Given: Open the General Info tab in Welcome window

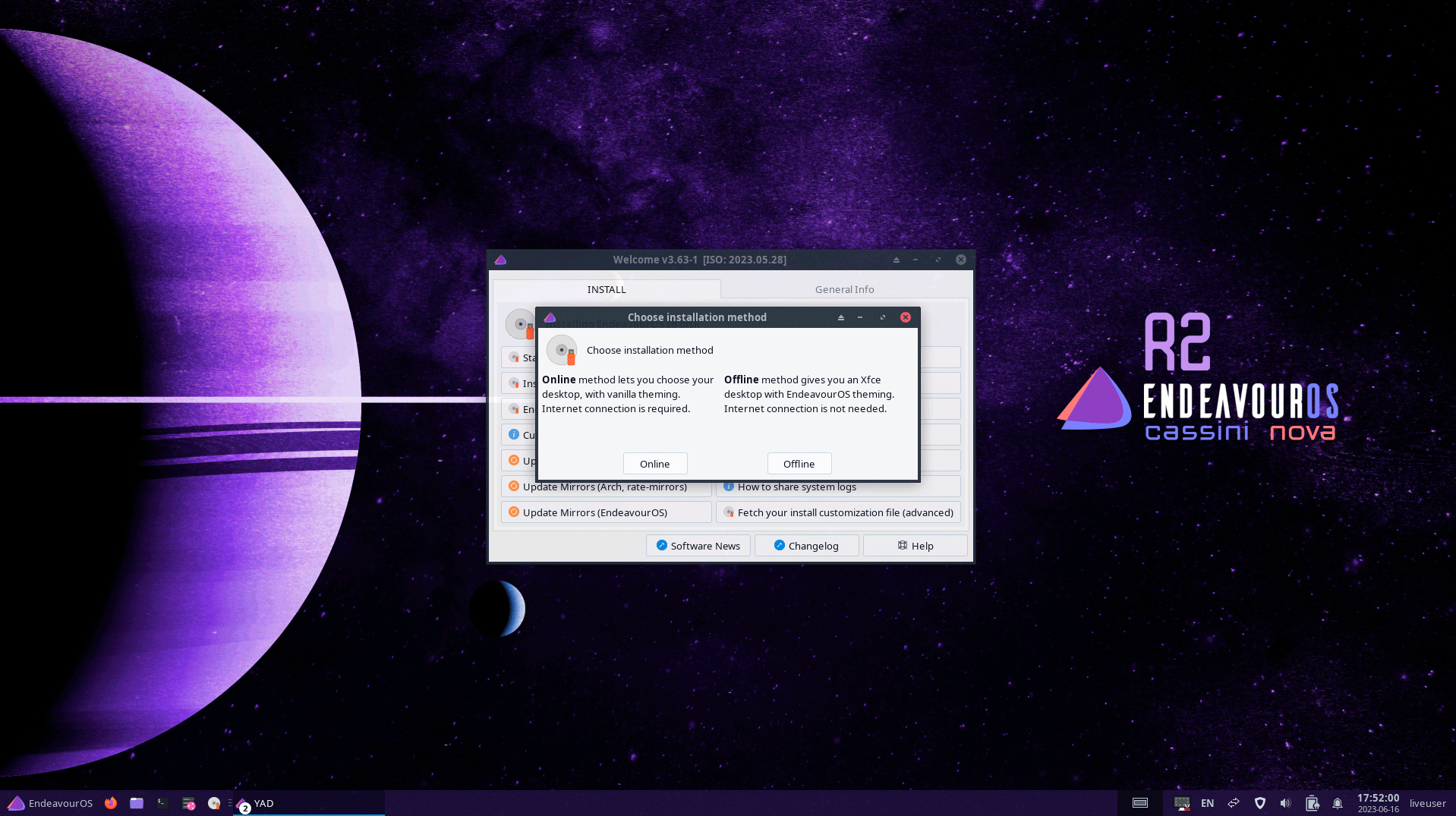Looking at the screenshot, I should (845, 289).
